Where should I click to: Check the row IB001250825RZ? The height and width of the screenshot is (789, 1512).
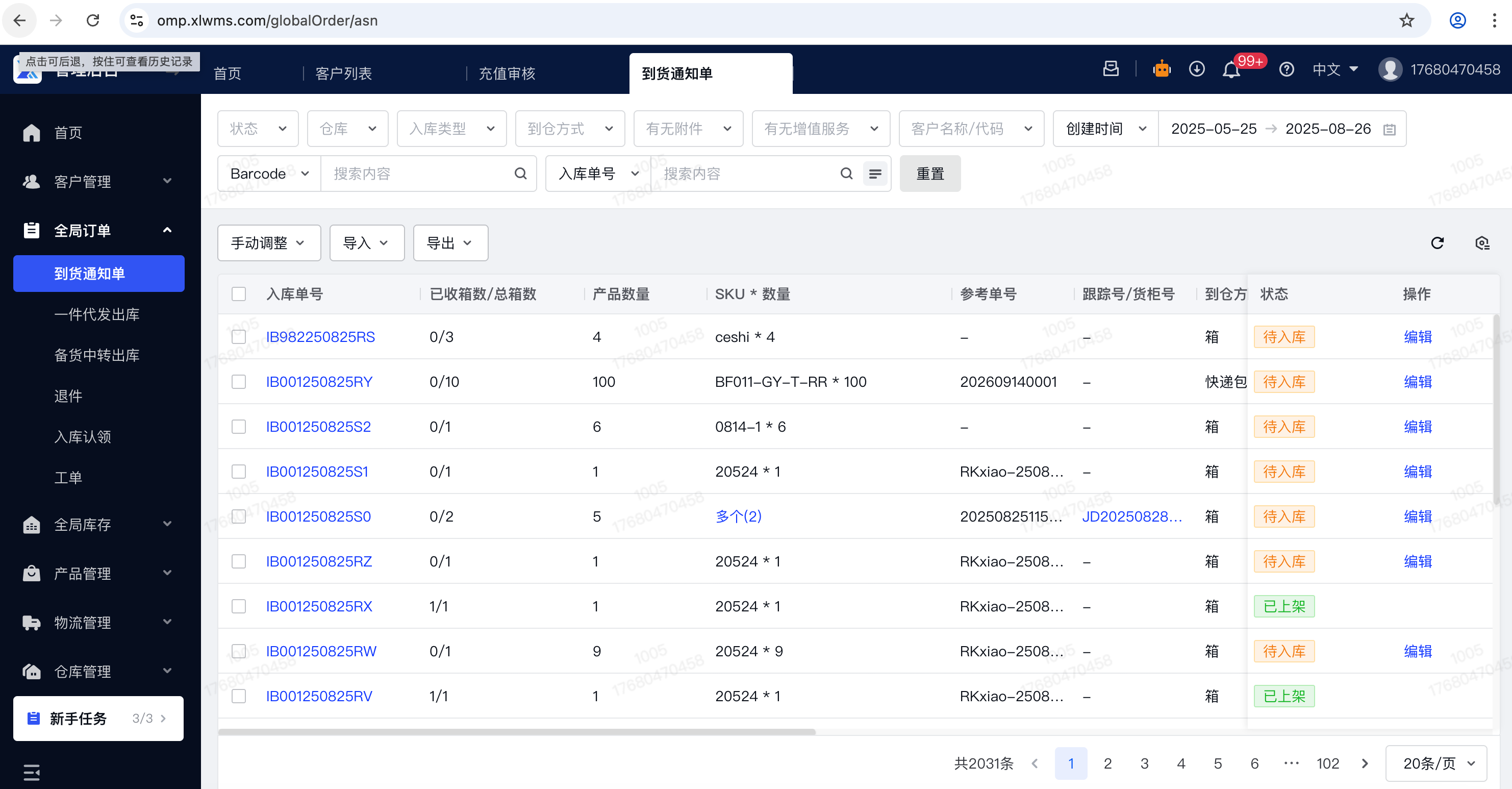point(238,561)
